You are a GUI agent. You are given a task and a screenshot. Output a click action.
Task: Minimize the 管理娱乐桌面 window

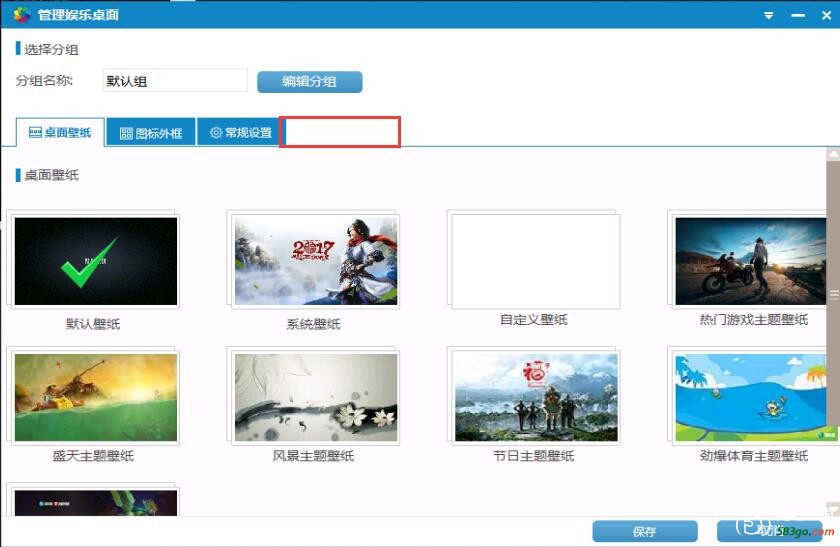click(798, 16)
